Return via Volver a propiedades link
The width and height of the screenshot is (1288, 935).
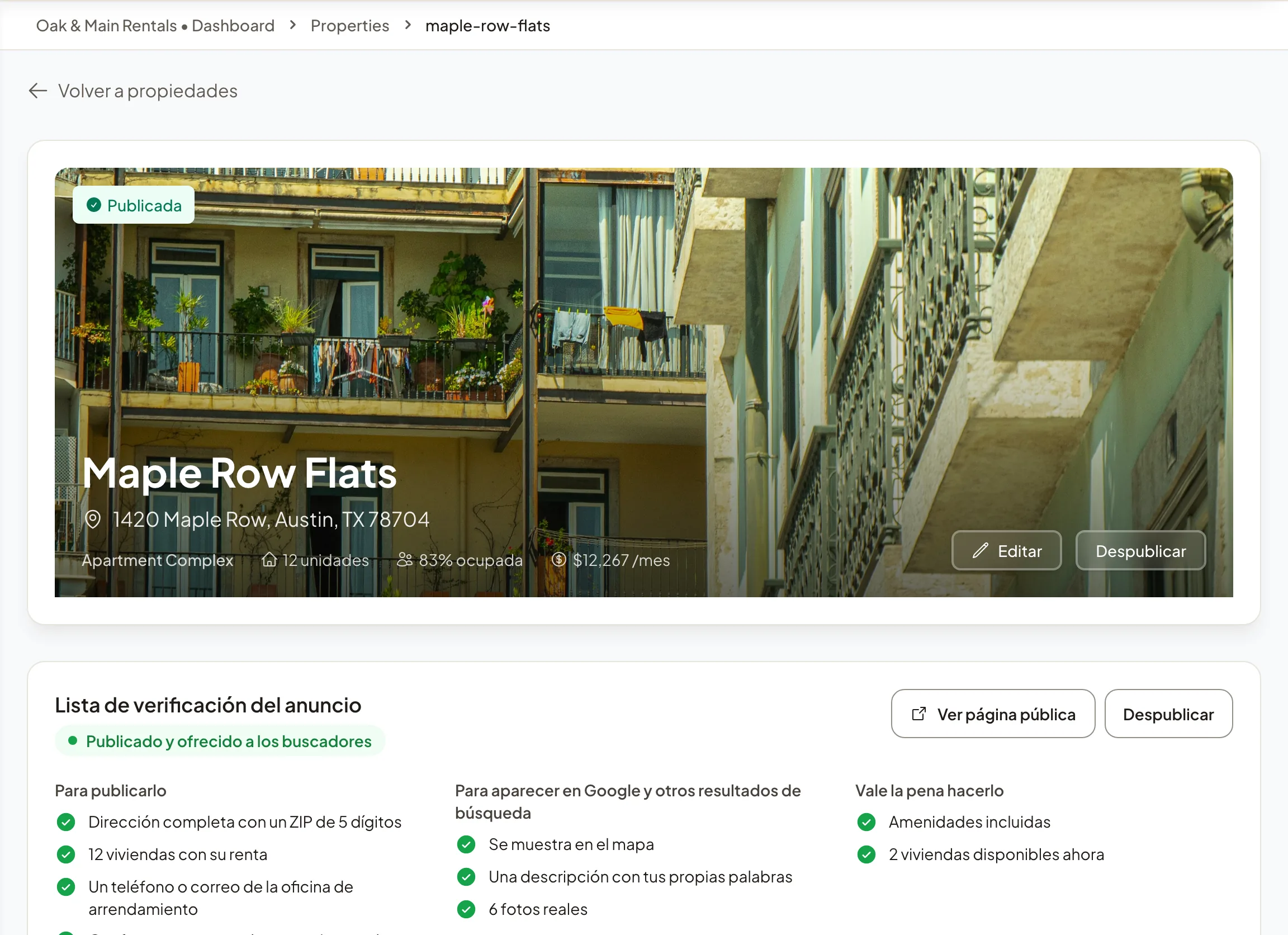pos(134,91)
